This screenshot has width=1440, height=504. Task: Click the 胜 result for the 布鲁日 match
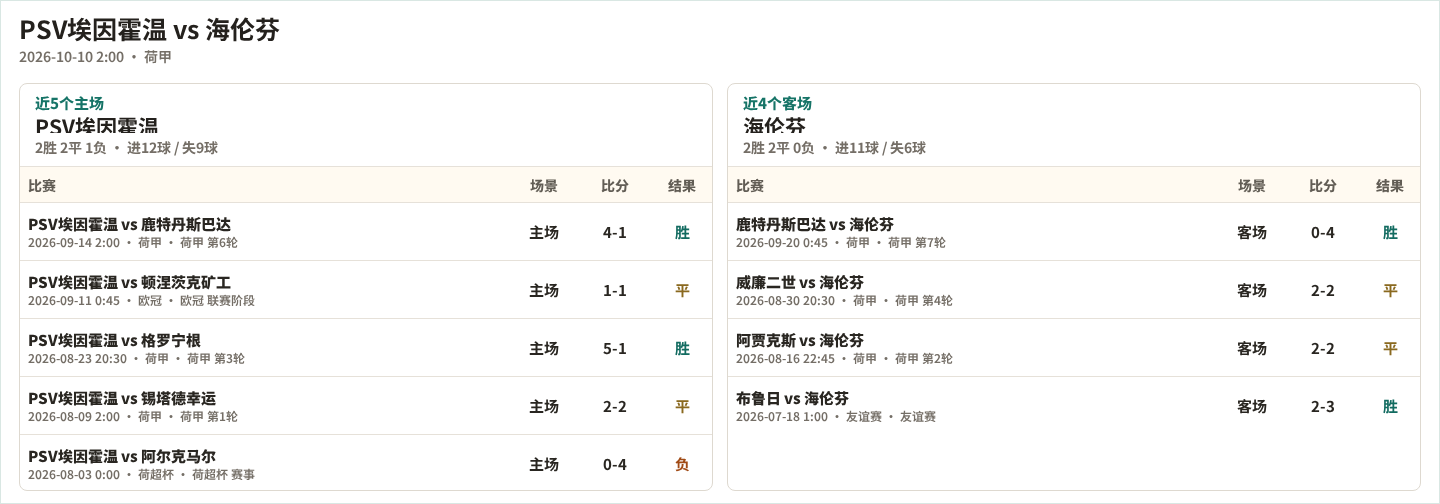click(x=1390, y=407)
